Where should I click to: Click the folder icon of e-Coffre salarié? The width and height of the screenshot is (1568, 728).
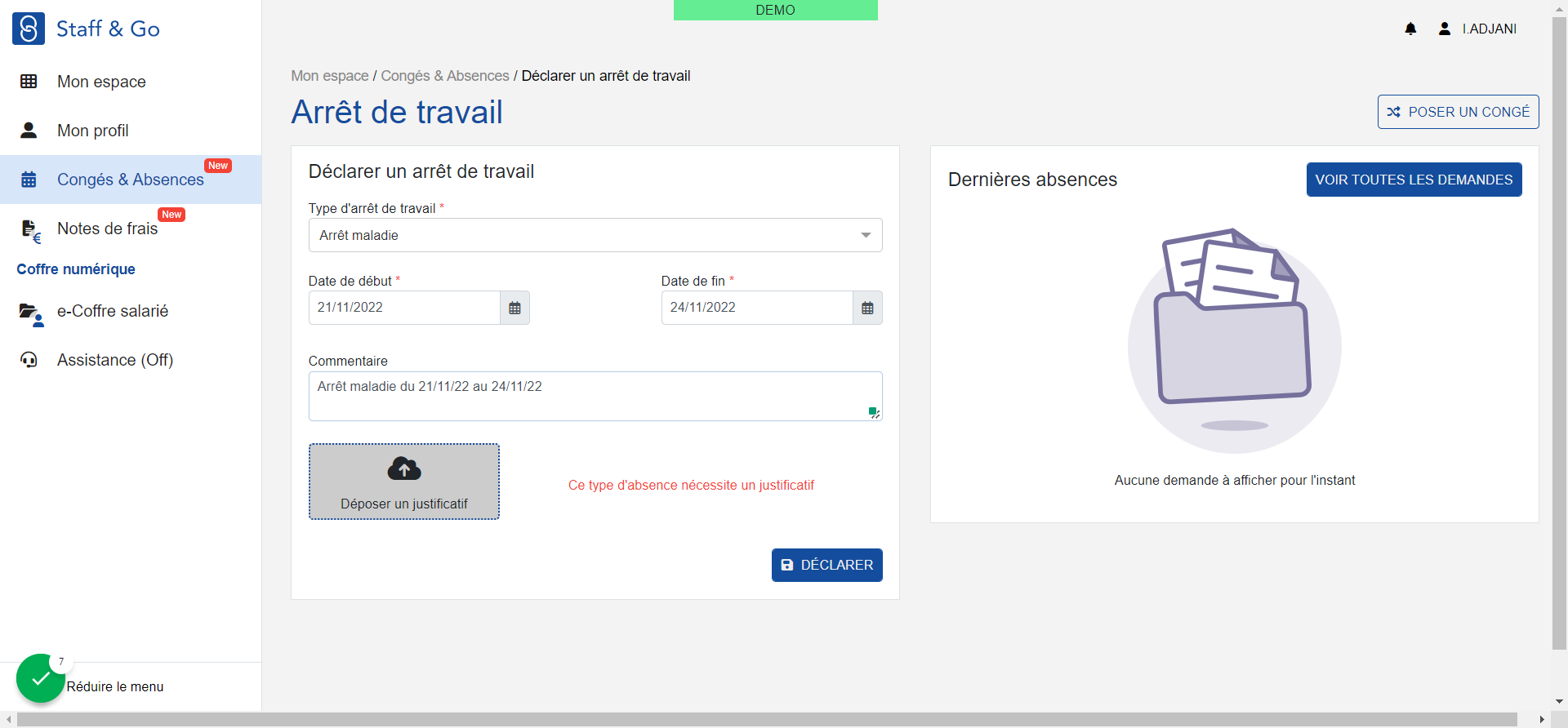pos(31,314)
